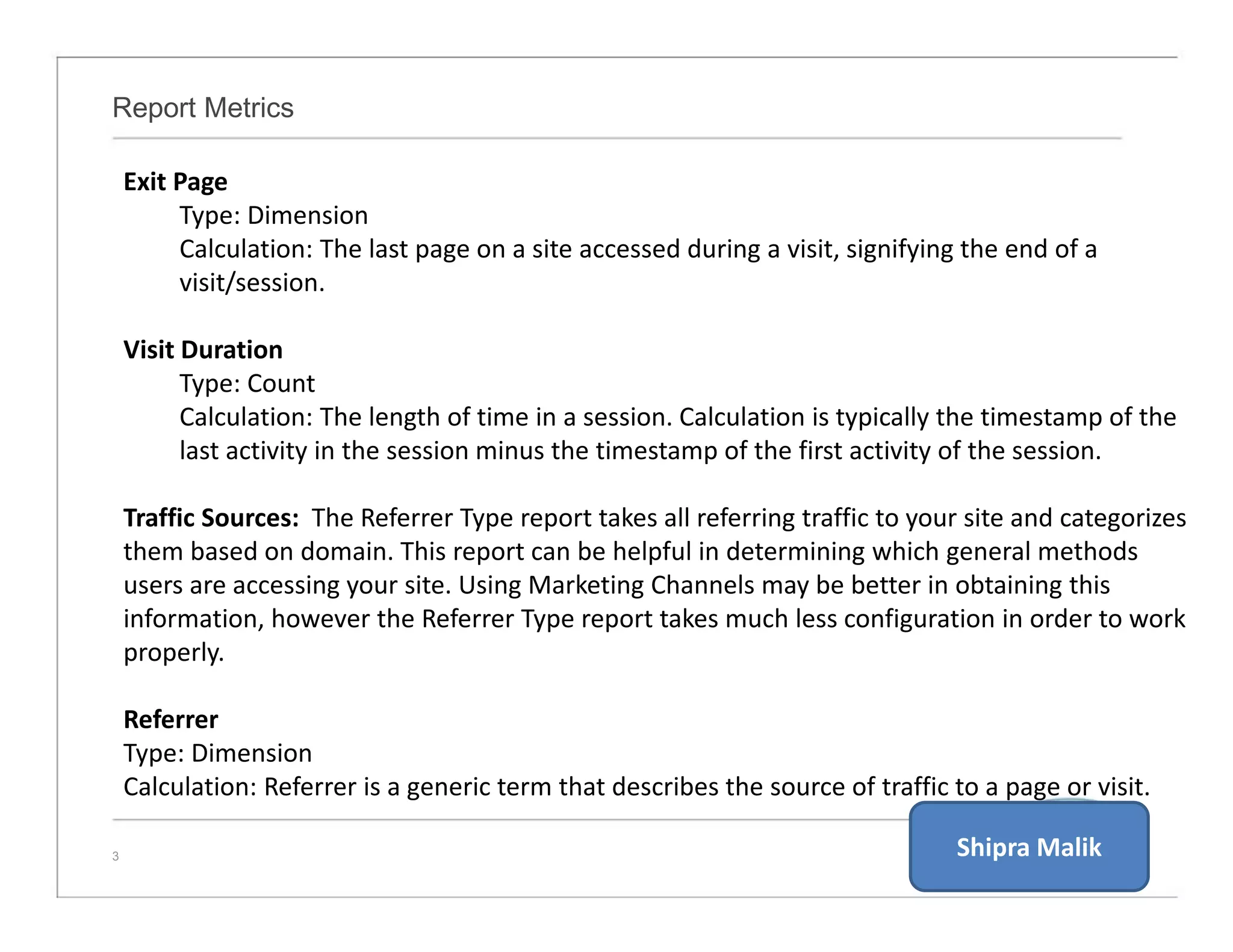Click 'Type: Dimension' under Referrer

[x=217, y=753]
